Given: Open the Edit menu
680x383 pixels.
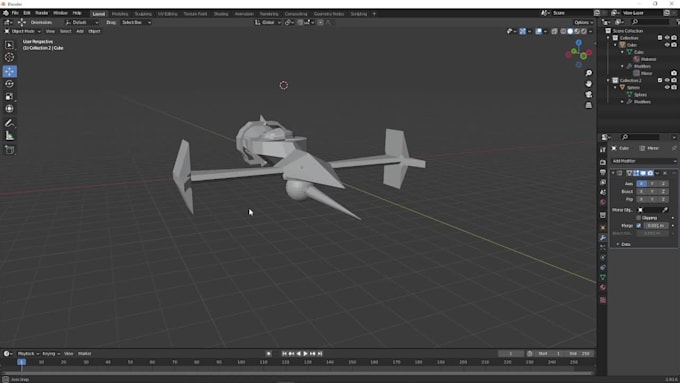Looking at the screenshot, I should tap(27, 13).
